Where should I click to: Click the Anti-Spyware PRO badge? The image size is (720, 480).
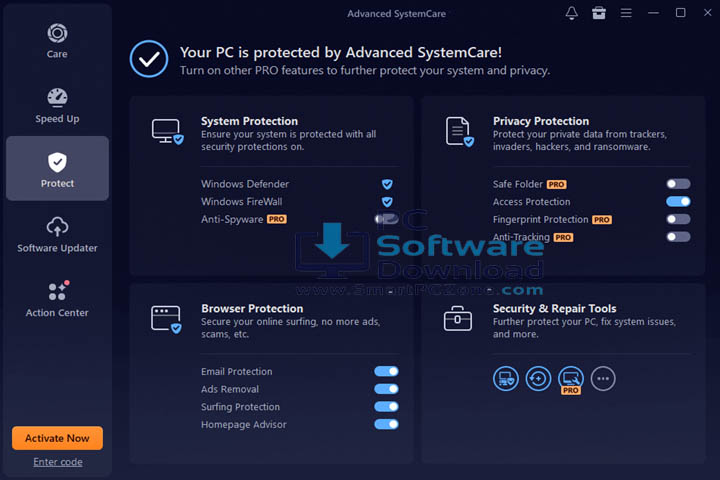pos(277,220)
